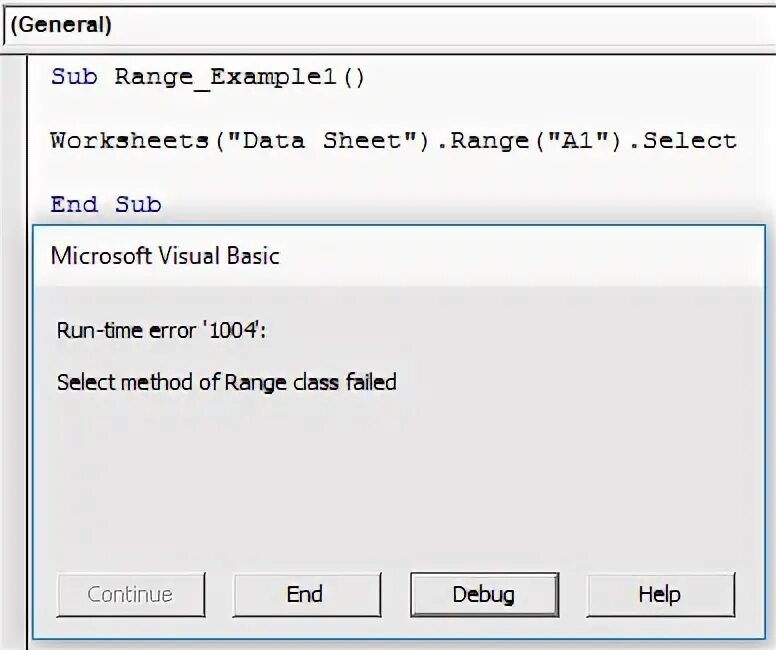Click the Debug button in the error dialog

pos(483,594)
